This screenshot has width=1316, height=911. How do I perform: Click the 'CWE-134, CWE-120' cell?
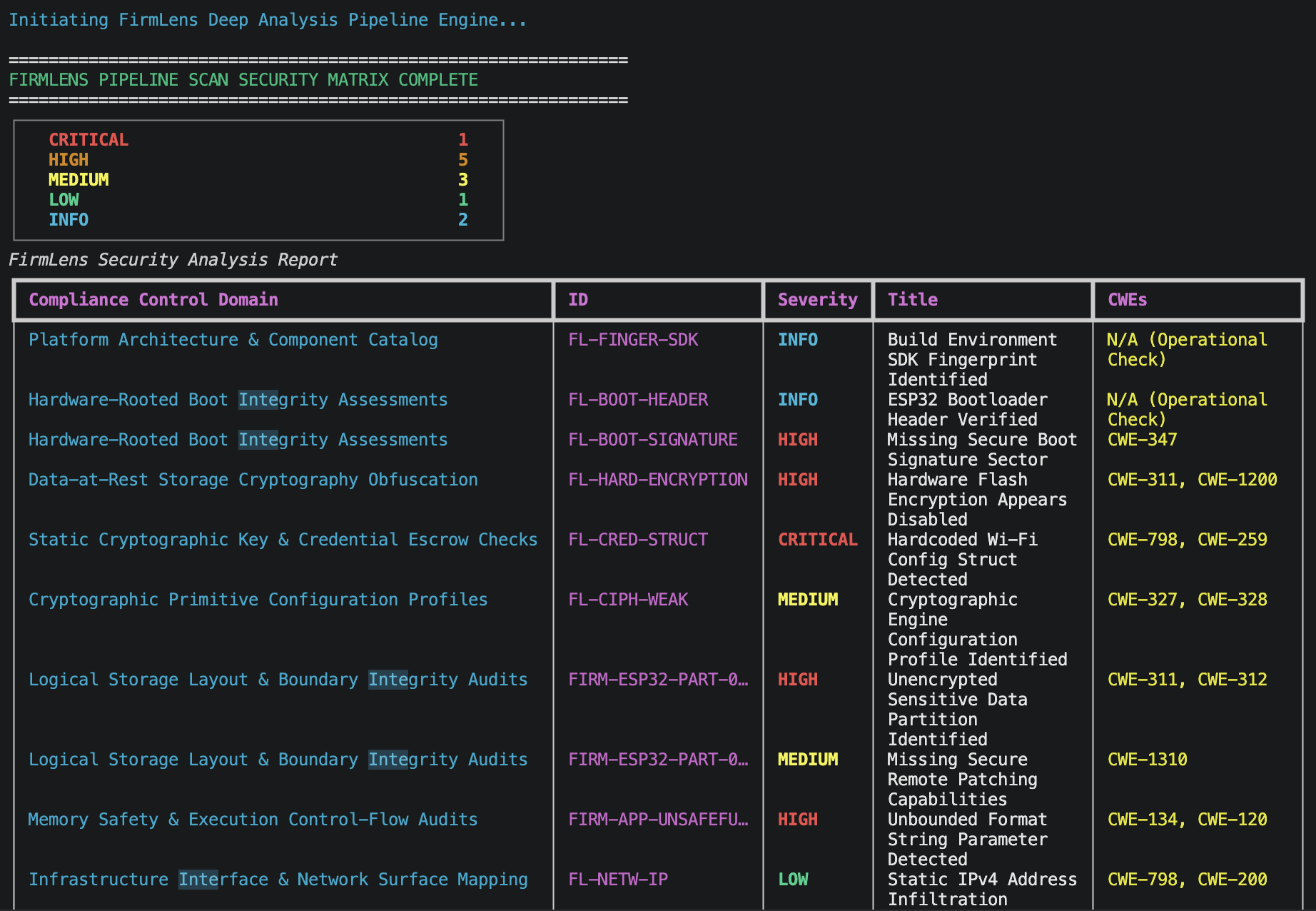pos(1188,820)
